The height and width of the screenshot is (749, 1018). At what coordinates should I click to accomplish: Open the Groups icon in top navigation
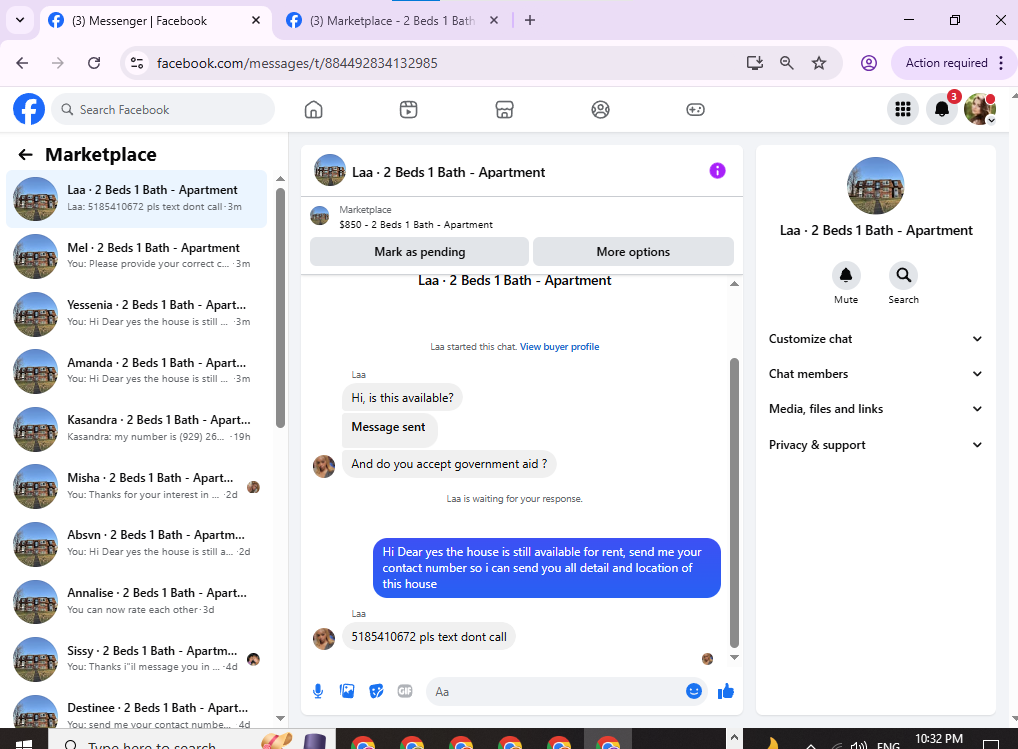[x=601, y=110]
